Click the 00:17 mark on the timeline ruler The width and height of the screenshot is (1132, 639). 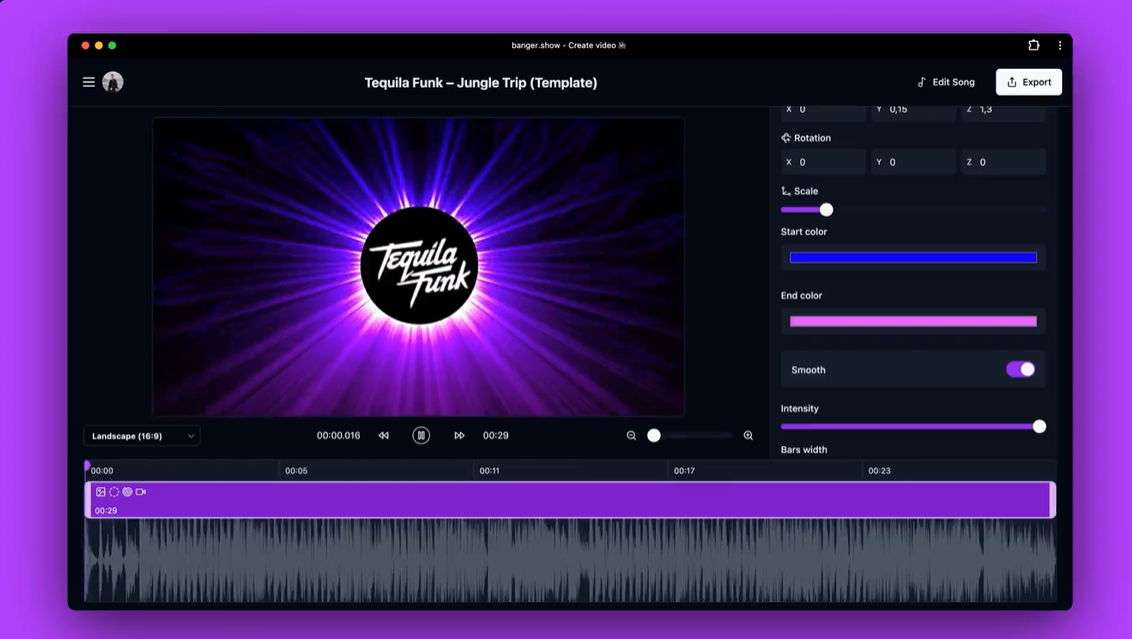(x=684, y=471)
